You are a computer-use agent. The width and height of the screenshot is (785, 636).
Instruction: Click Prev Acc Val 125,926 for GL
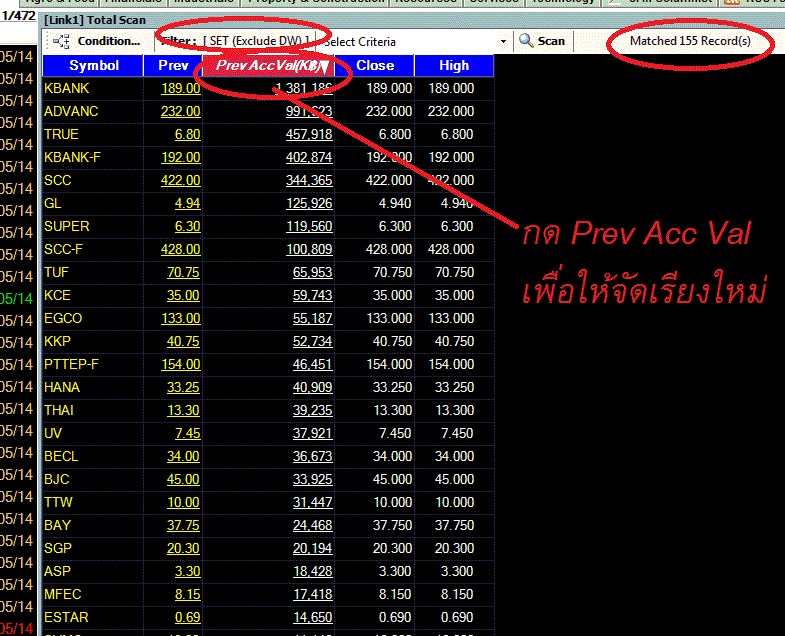[x=309, y=204]
